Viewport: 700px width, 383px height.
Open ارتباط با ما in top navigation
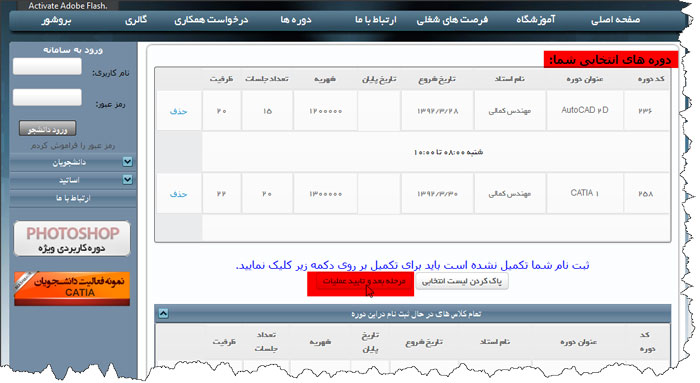375,20
